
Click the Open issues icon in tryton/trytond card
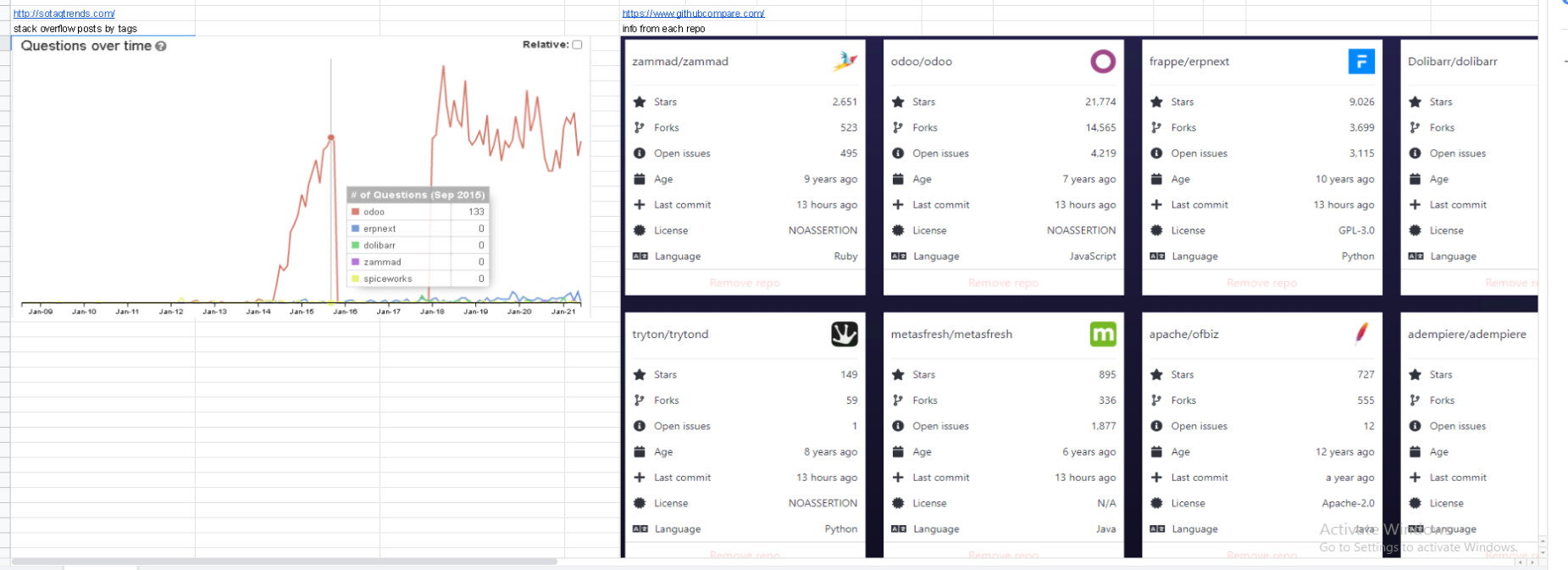tap(640, 426)
